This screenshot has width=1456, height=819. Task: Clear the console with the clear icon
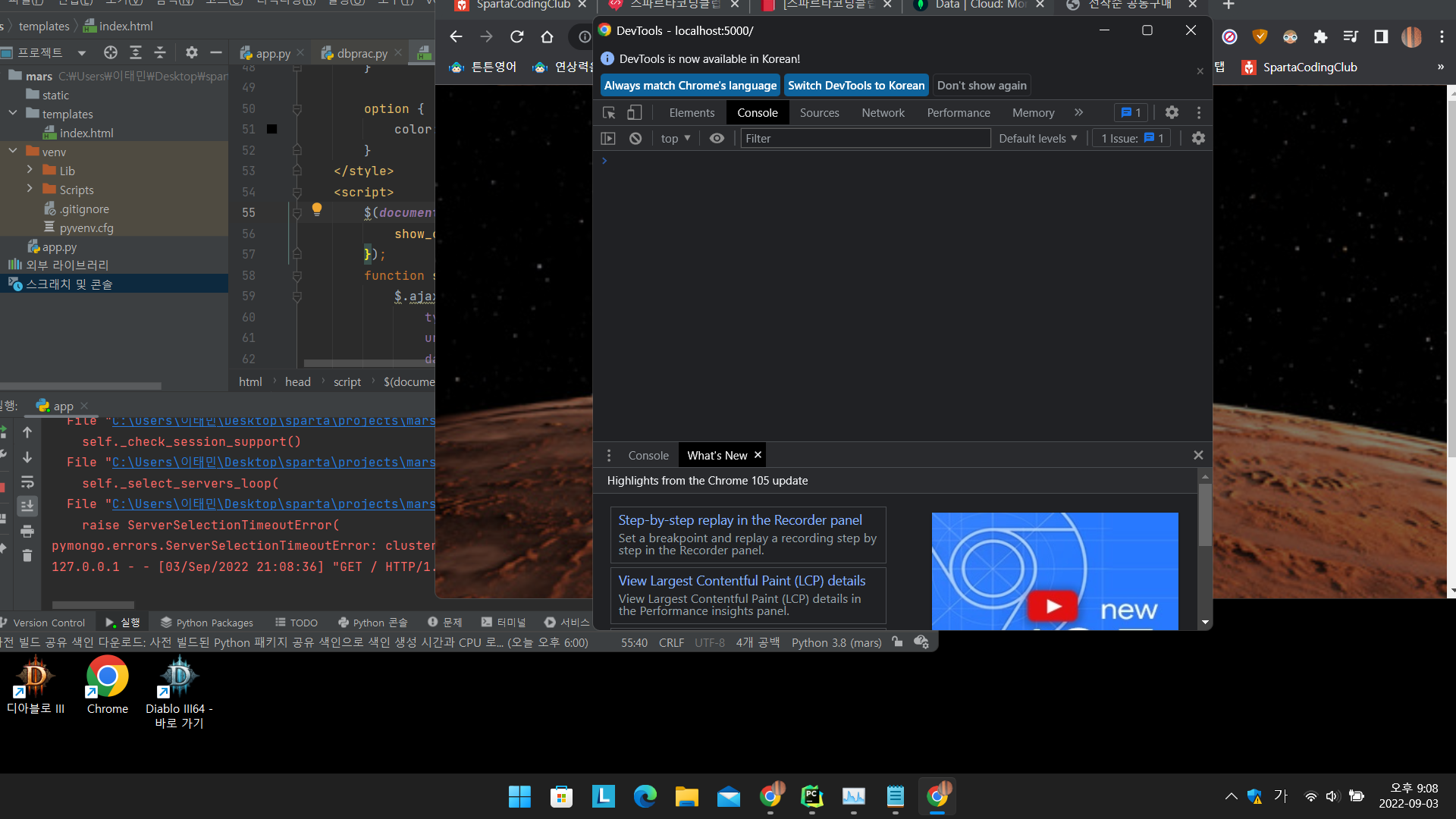pos(635,138)
